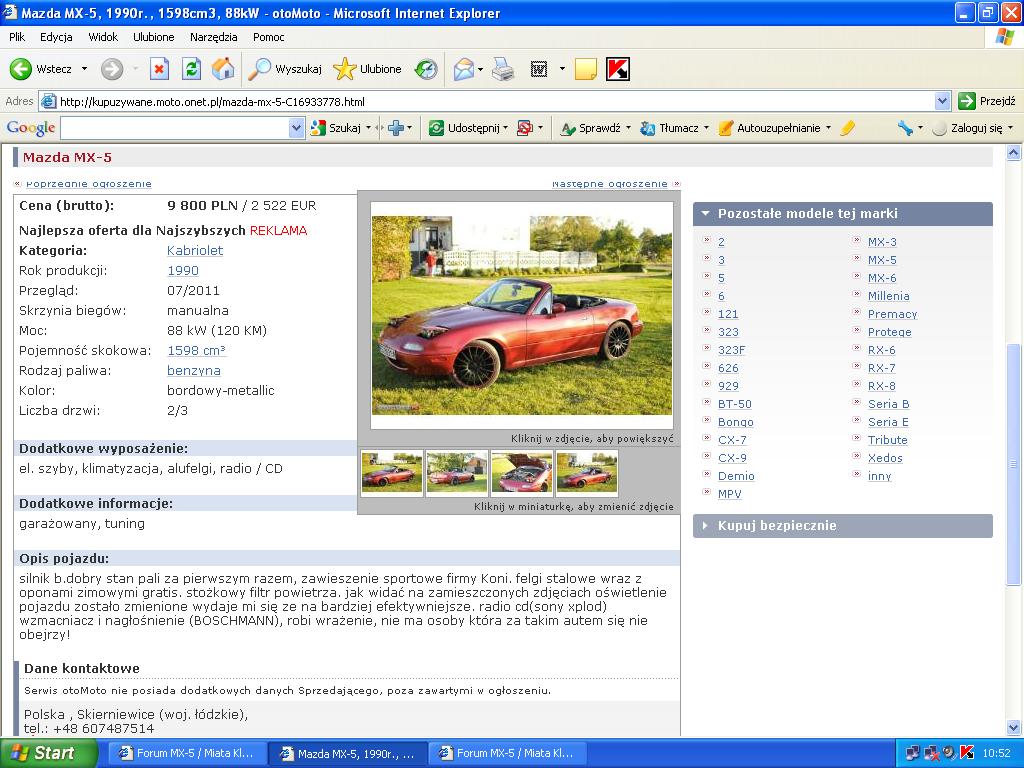Print the page with printer icon
This screenshot has width=1024, height=768.
[503, 69]
